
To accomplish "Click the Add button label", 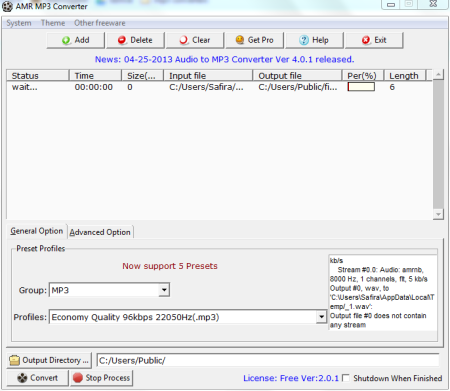I will 82,40.
